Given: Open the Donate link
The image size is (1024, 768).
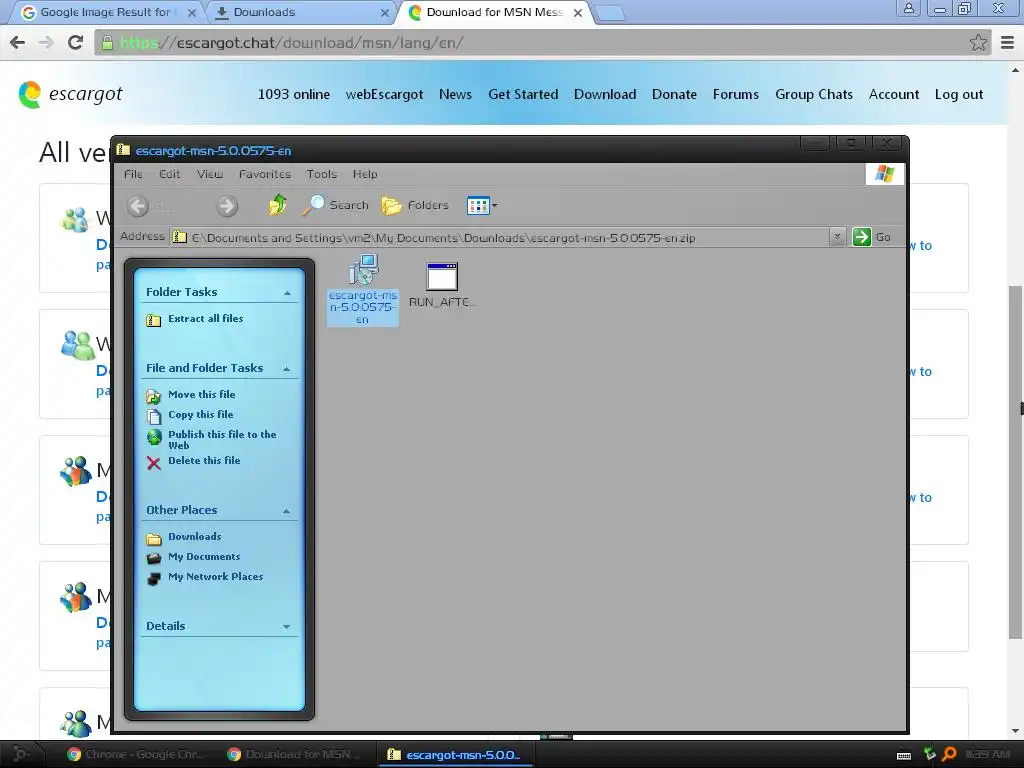Looking at the screenshot, I should [674, 95].
